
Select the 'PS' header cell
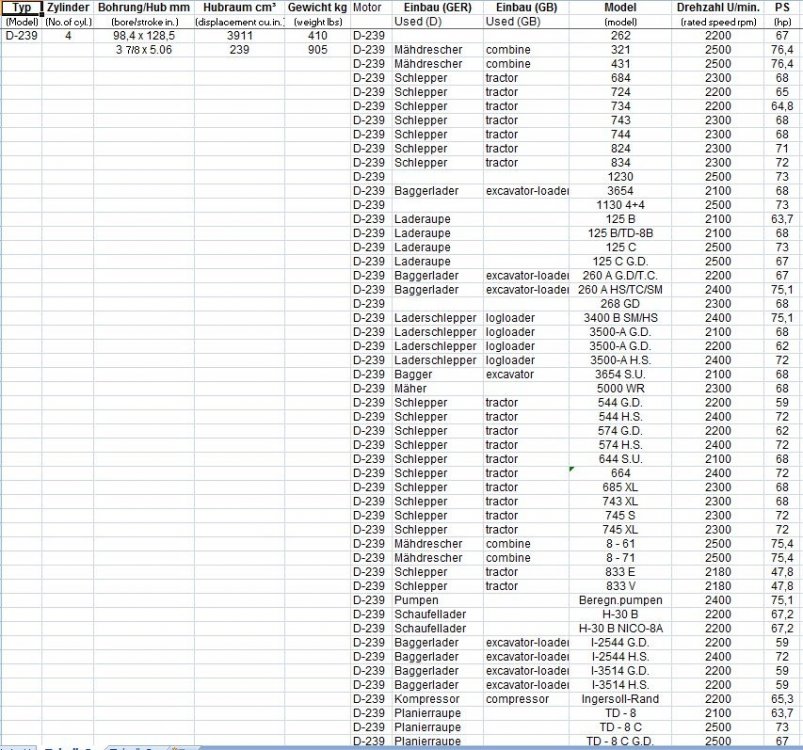[x=781, y=8]
